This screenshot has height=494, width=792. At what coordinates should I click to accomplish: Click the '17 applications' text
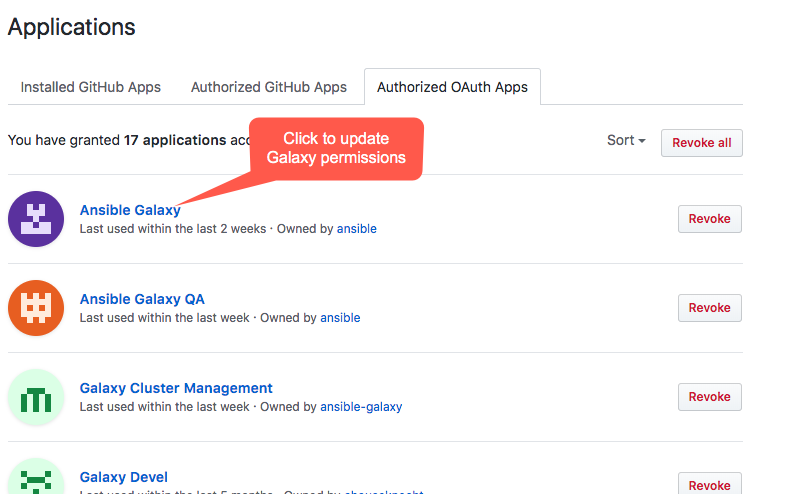(175, 140)
